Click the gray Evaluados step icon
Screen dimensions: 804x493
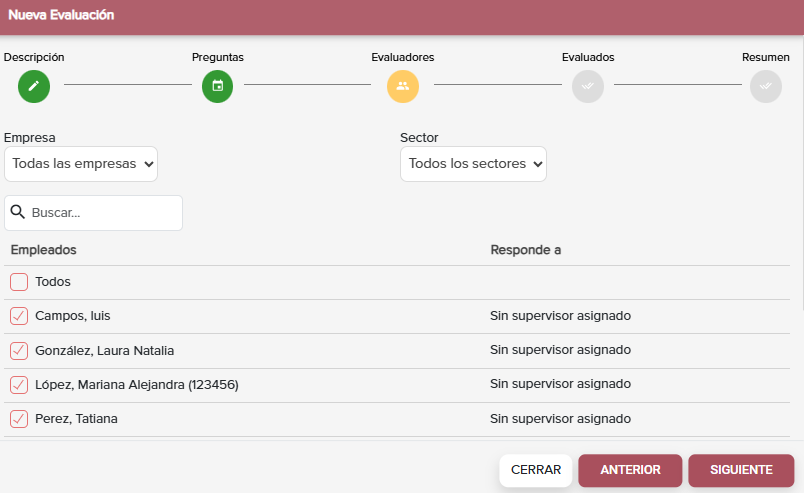coord(588,86)
